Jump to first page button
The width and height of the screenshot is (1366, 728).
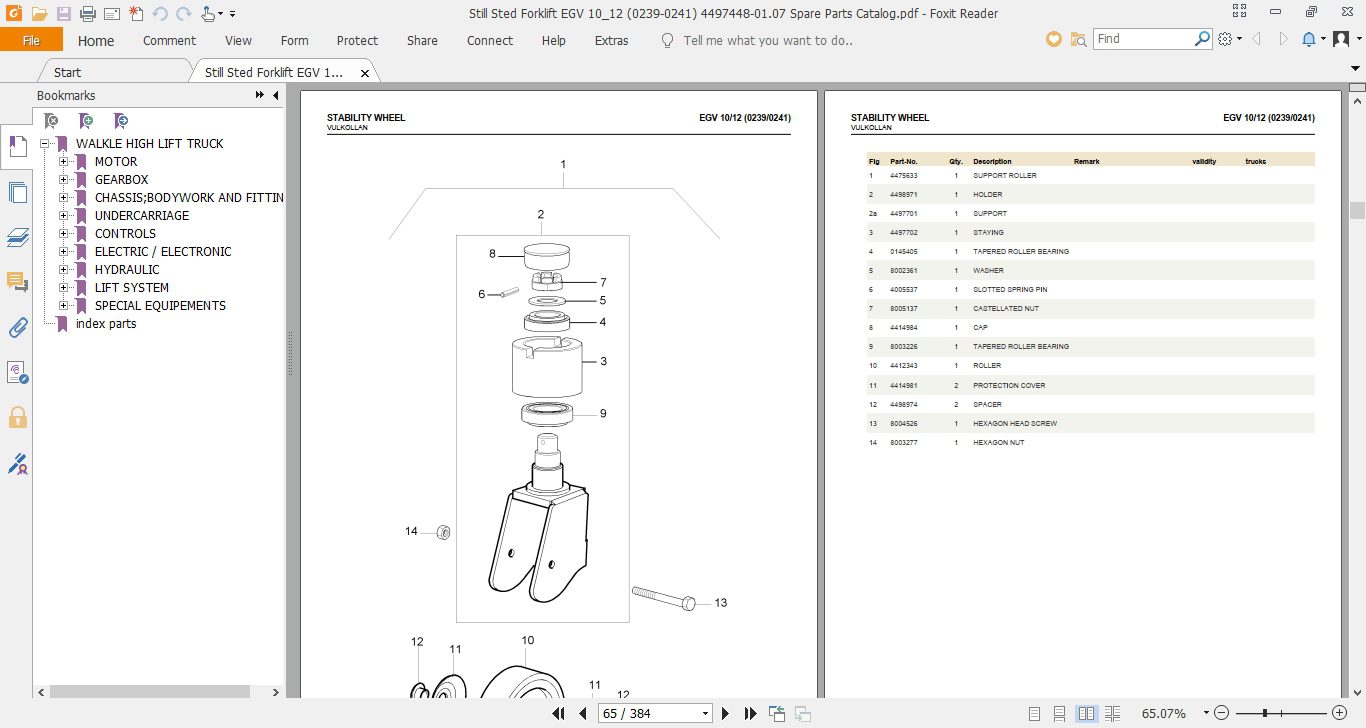coord(561,713)
